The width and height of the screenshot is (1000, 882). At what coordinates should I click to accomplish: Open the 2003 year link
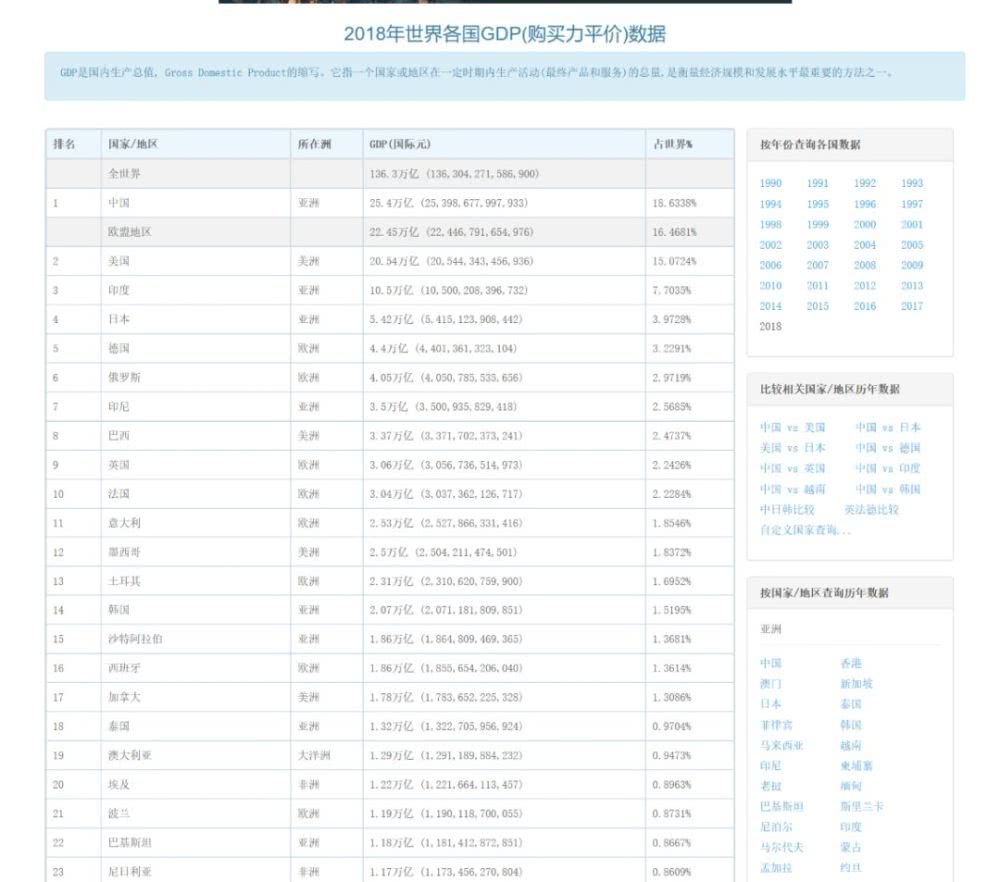818,245
